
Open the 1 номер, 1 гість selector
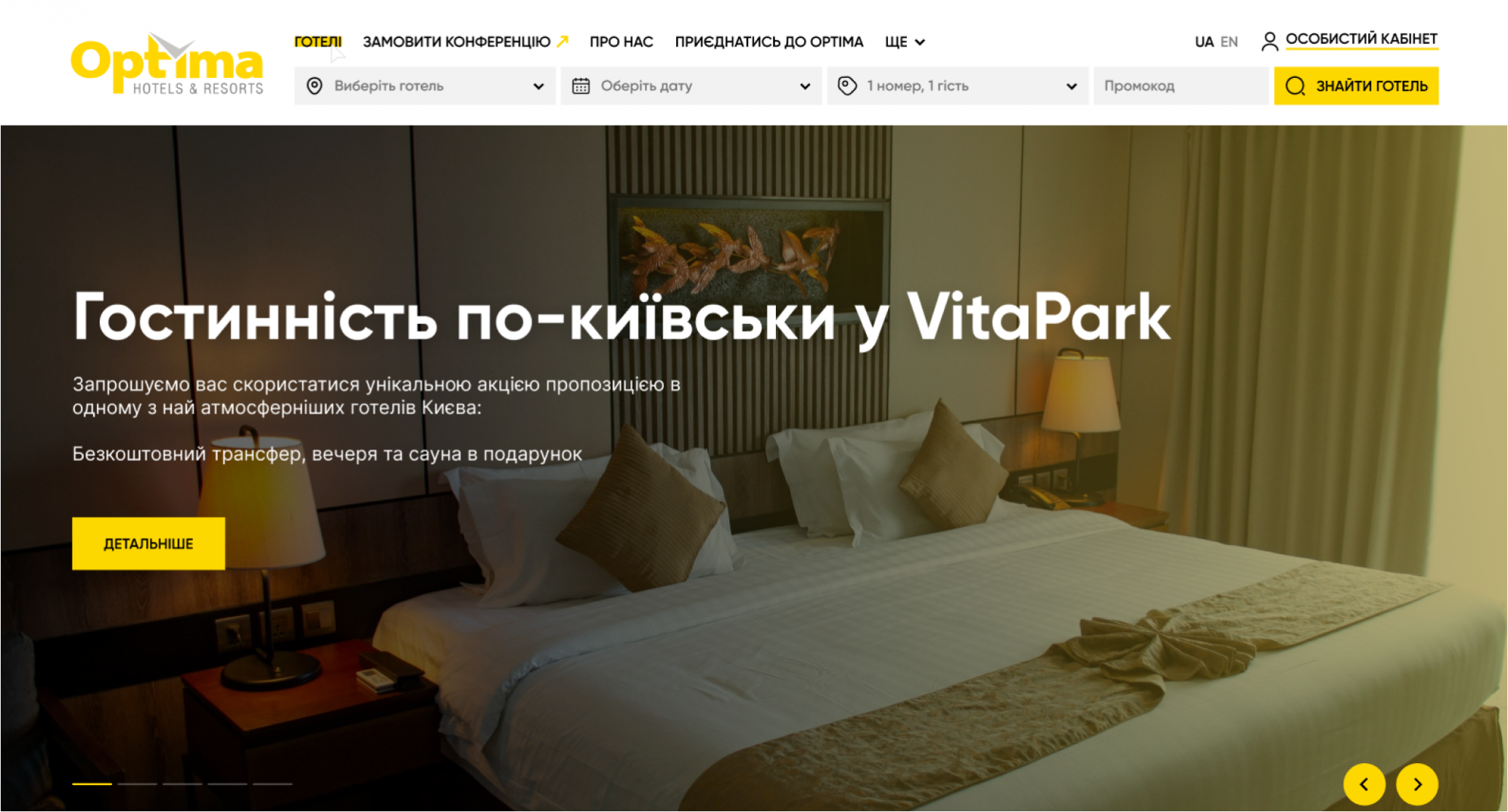click(x=958, y=86)
